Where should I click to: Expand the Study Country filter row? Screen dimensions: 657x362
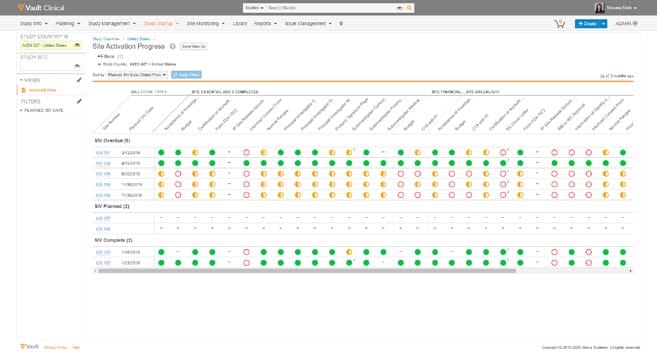pos(99,64)
